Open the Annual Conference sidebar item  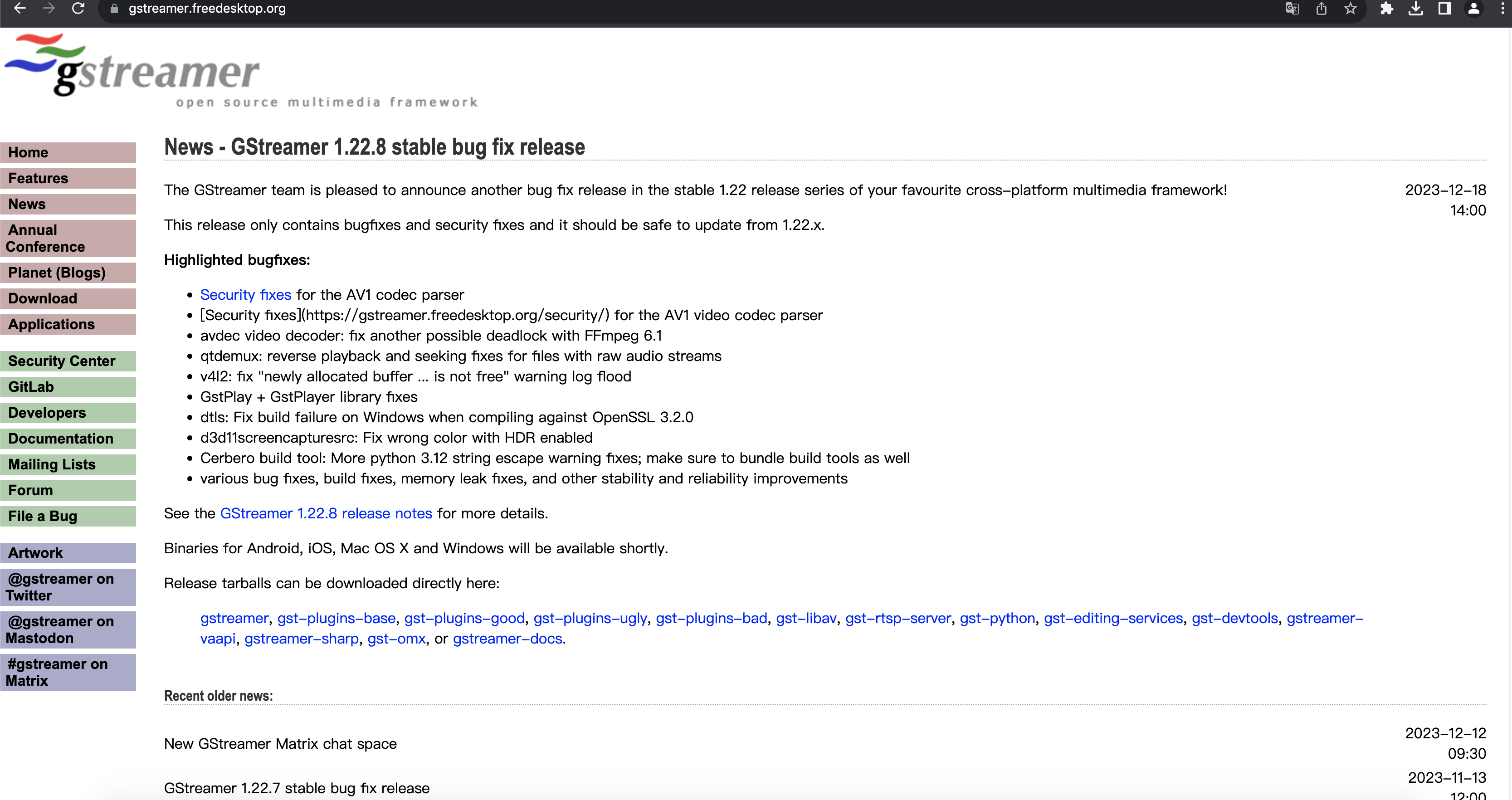pyautogui.click(x=68, y=238)
